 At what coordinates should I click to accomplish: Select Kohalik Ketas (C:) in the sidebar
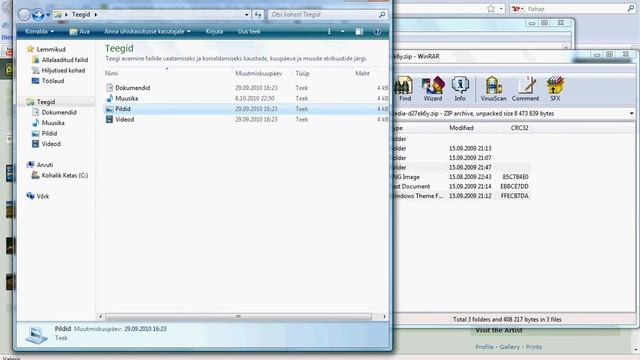tap(60, 175)
